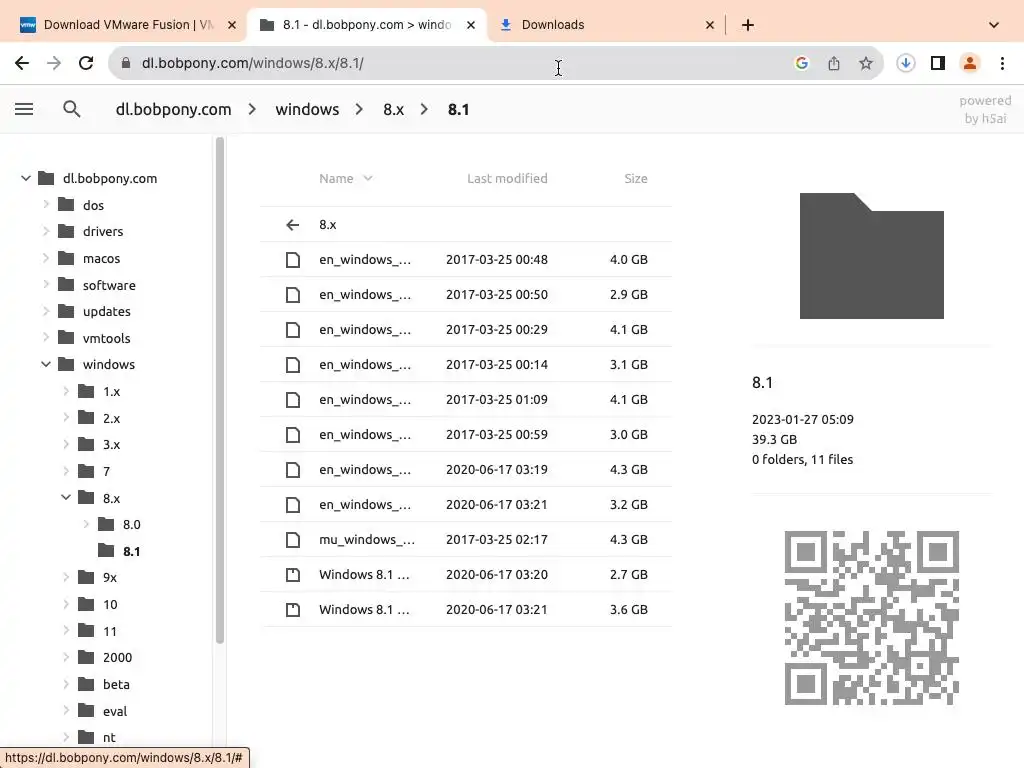
Task: Click the QR code image
Action: point(872,618)
